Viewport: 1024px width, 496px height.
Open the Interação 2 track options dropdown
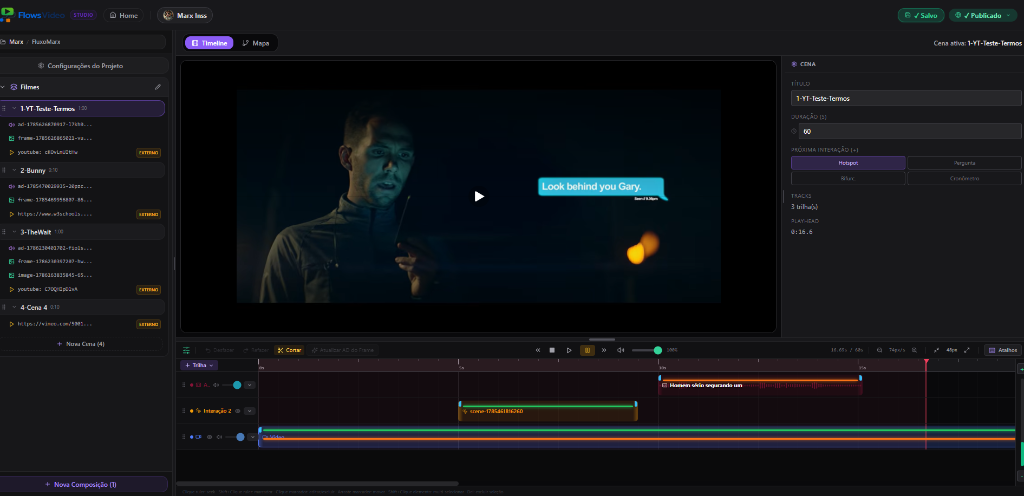[x=249, y=411]
